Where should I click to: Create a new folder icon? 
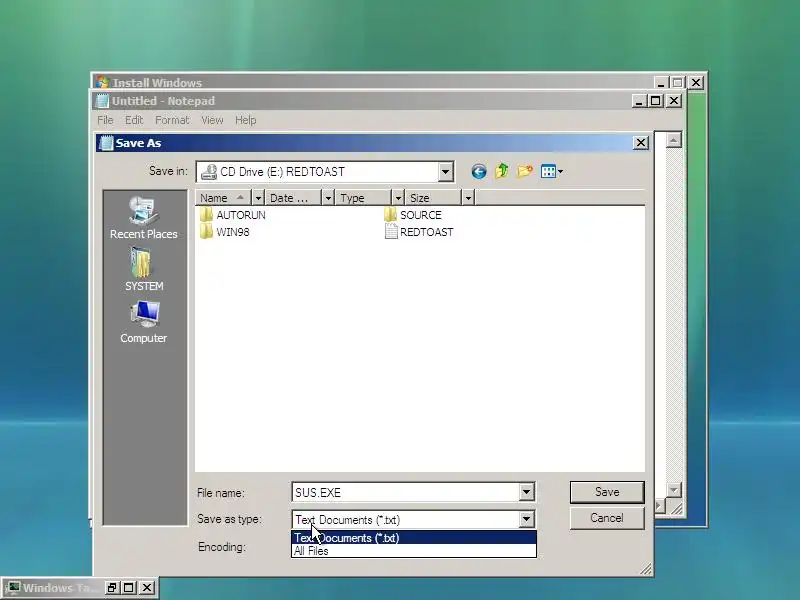click(525, 171)
